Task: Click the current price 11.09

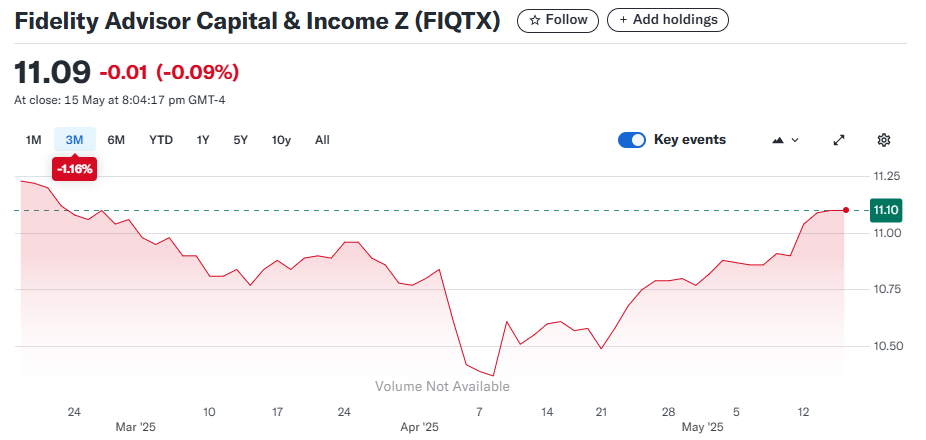Action: 53,72
